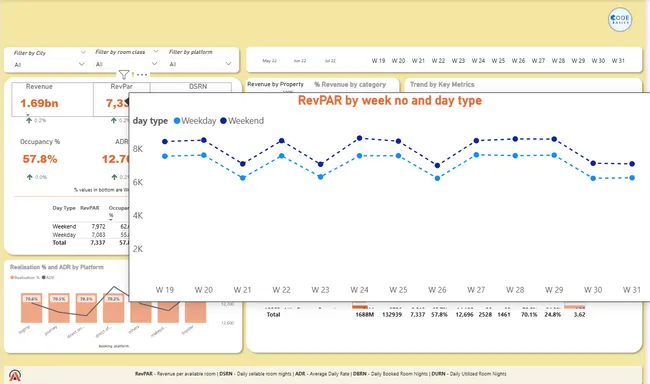Click the first platform bar labeled 70.6%

coord(32,308)
